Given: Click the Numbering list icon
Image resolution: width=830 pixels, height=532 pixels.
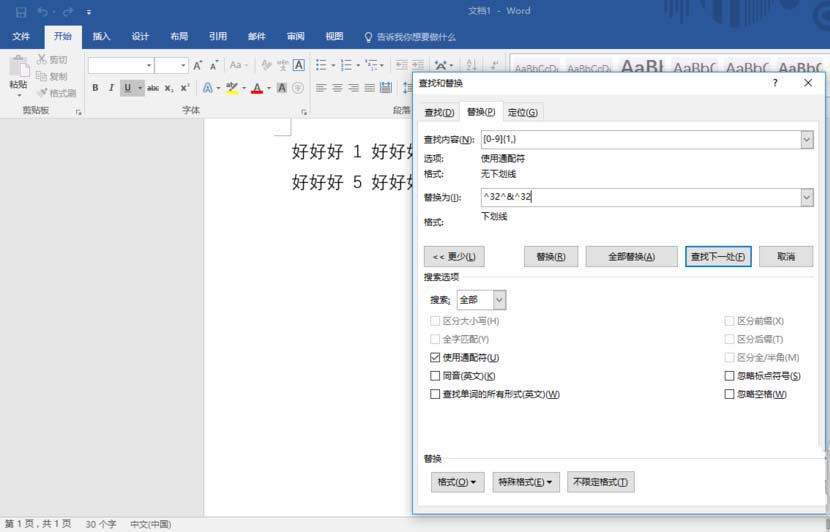Looking at the screenshot, I should [x=346, y=65].
